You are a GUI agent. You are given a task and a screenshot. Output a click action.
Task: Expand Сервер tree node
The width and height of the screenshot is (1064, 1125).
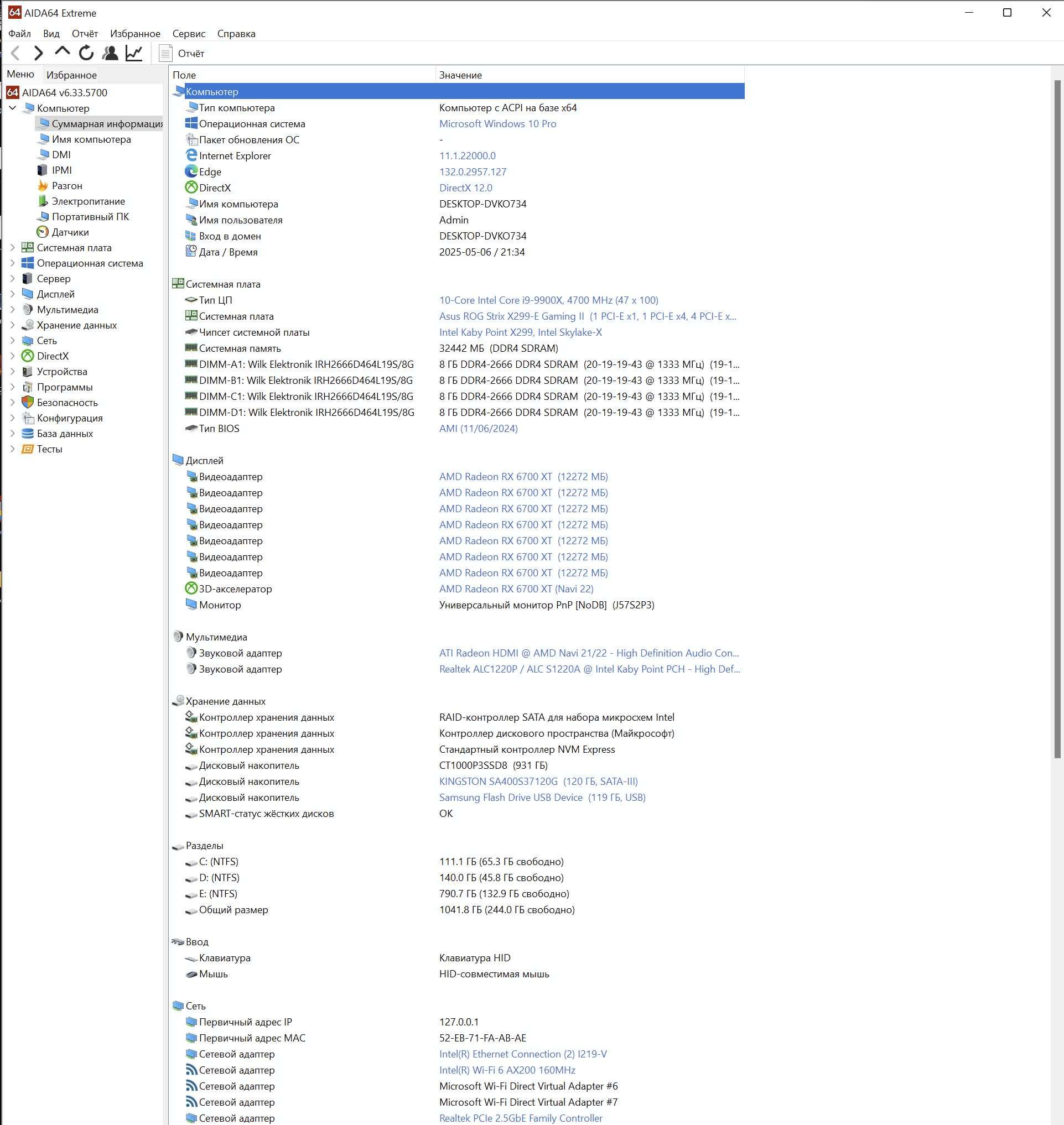(x=13, y=278)
